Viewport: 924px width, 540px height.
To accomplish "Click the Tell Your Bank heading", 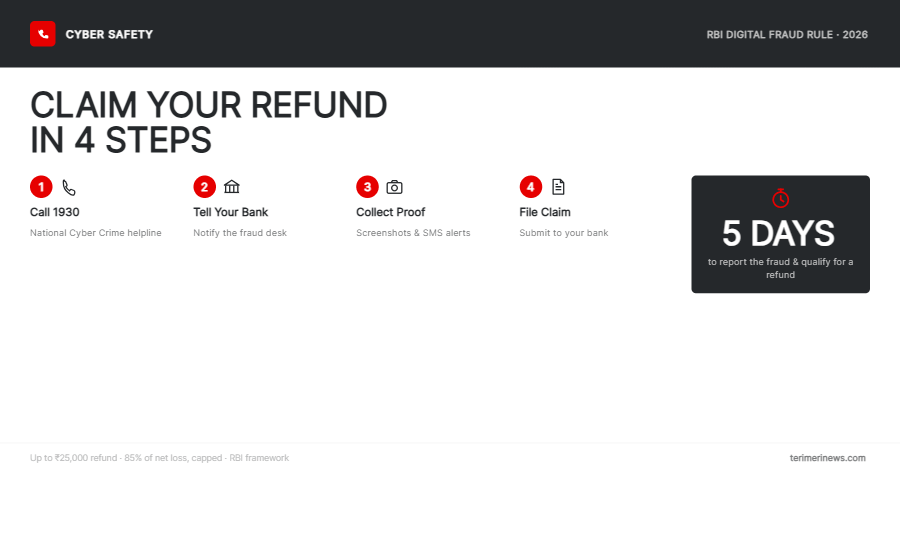I will point(230,212).
